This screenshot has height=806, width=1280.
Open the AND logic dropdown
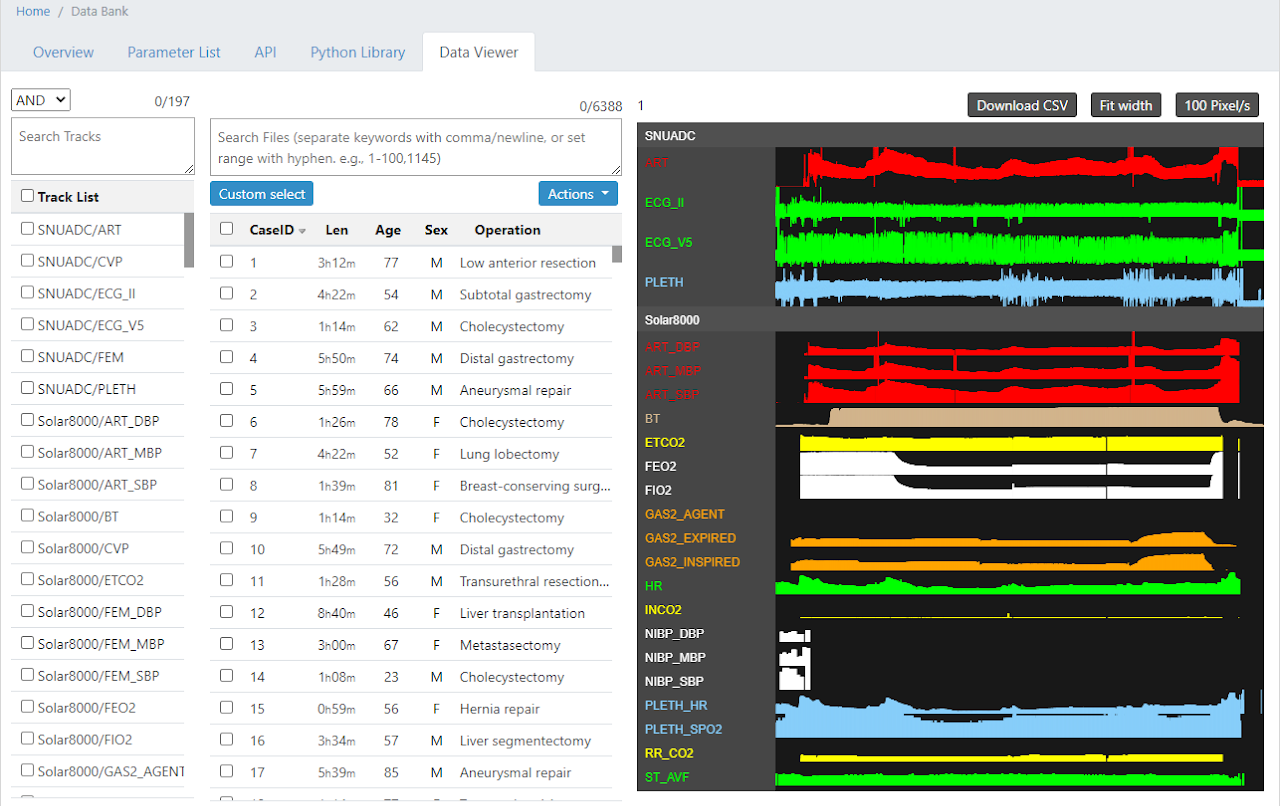point(40,100)
